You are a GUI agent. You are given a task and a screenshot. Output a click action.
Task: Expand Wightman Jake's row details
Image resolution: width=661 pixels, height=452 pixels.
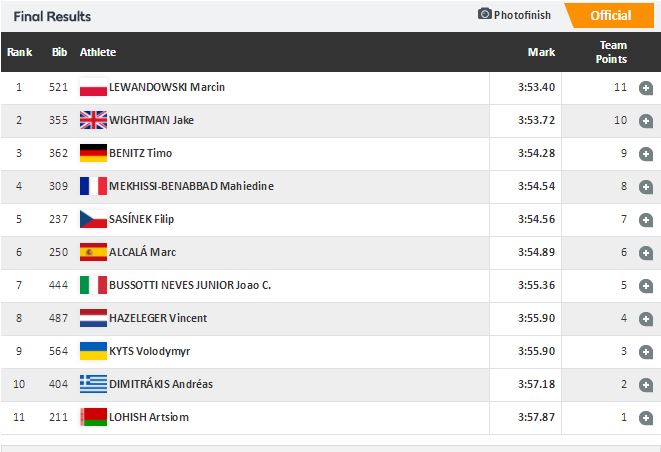[x=646, y=121]
